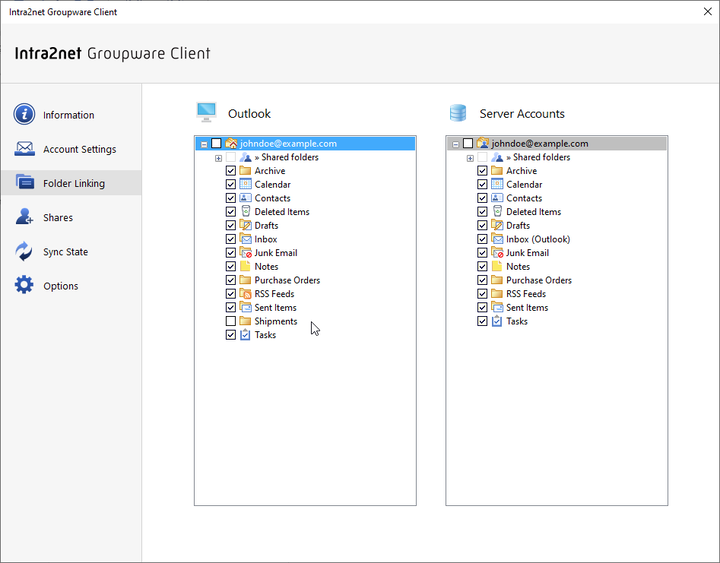Select Outlook Purchase Orders label

[x=287, y=280]
